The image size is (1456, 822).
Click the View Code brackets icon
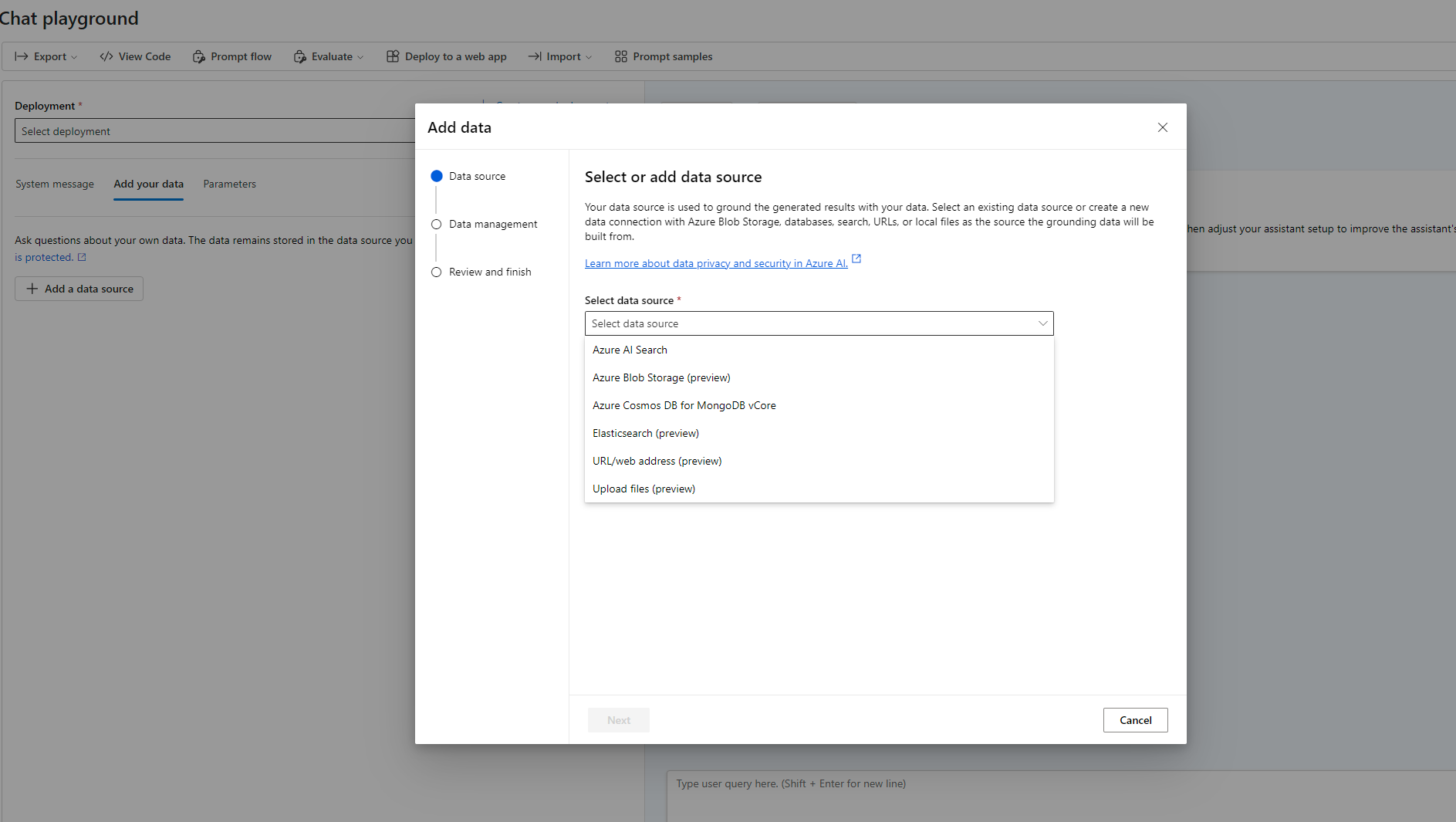(x=106, y=56)
